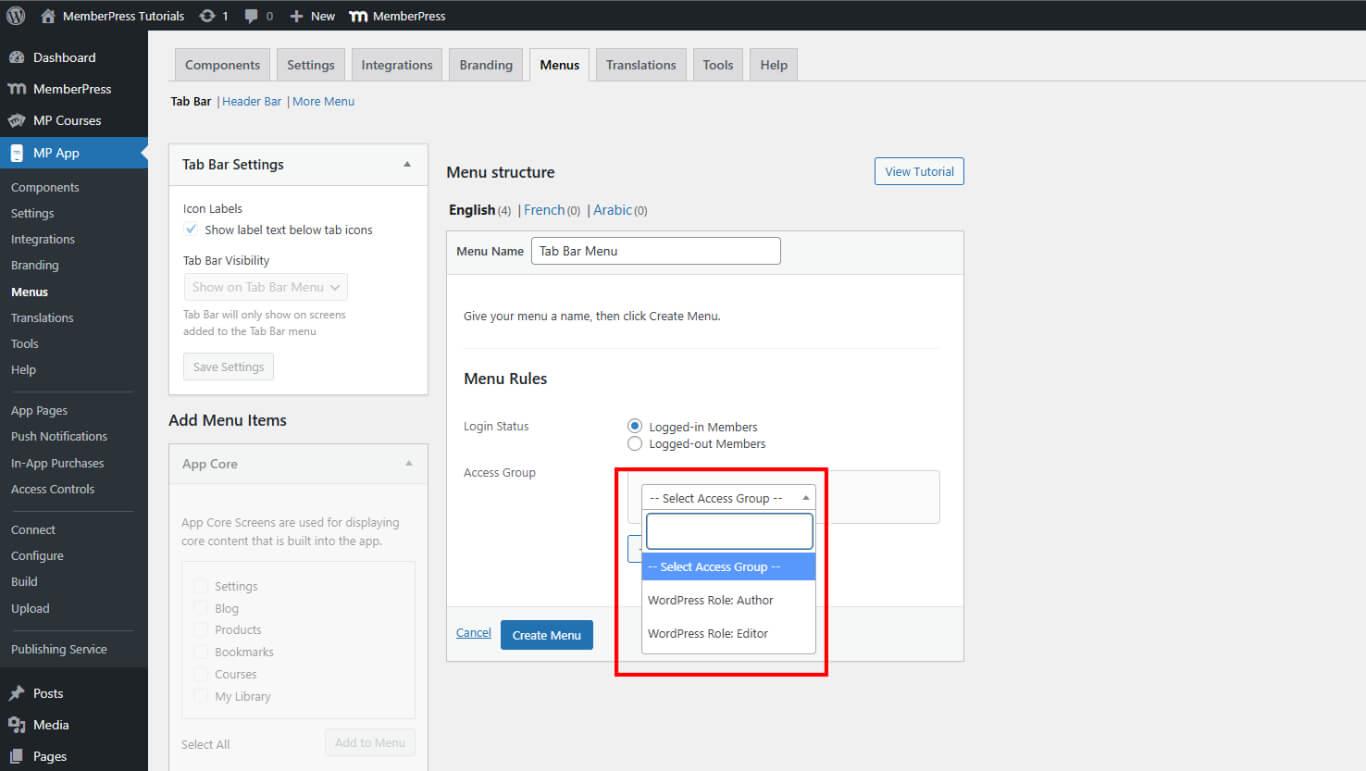Click the WordPress logo icon
1366x771 pixels.
(16, 16)
